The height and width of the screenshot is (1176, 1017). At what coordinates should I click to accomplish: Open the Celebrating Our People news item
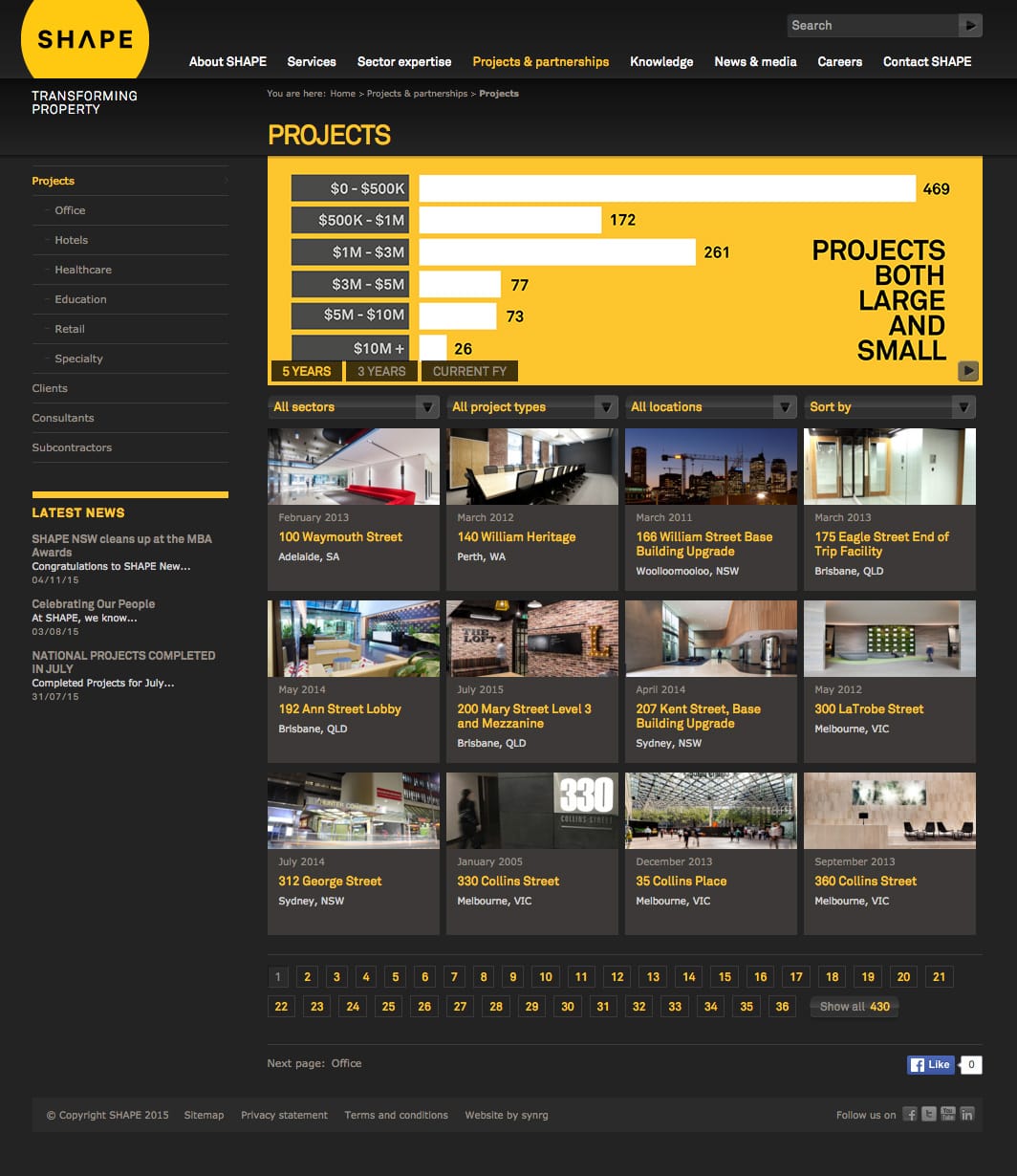click(x=93, y=604)
